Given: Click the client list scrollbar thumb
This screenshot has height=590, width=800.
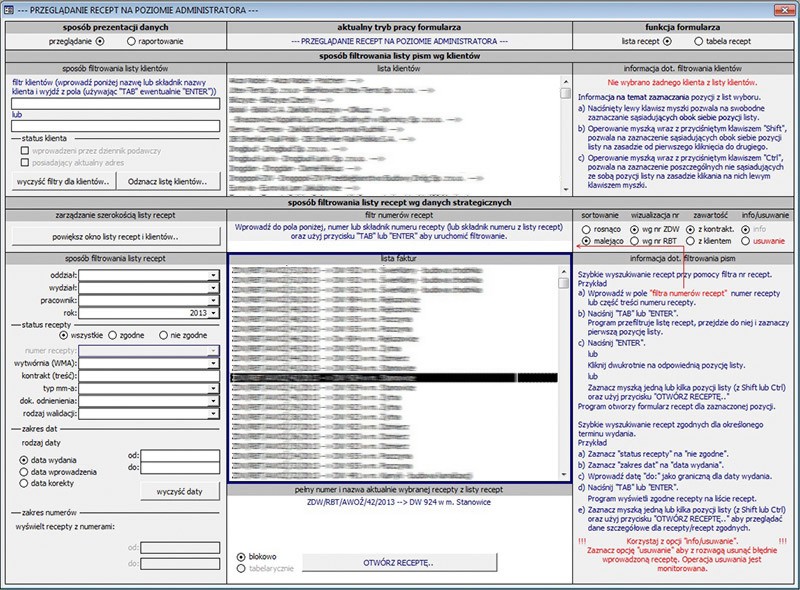Looking at the screenshot, I should (565, 93).
